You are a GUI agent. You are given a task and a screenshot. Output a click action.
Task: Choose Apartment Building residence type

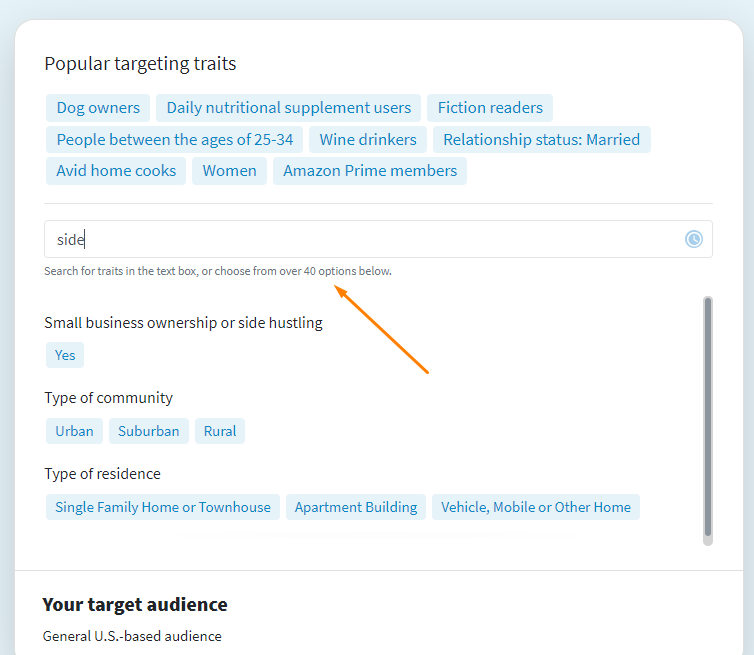coord(356,507)
